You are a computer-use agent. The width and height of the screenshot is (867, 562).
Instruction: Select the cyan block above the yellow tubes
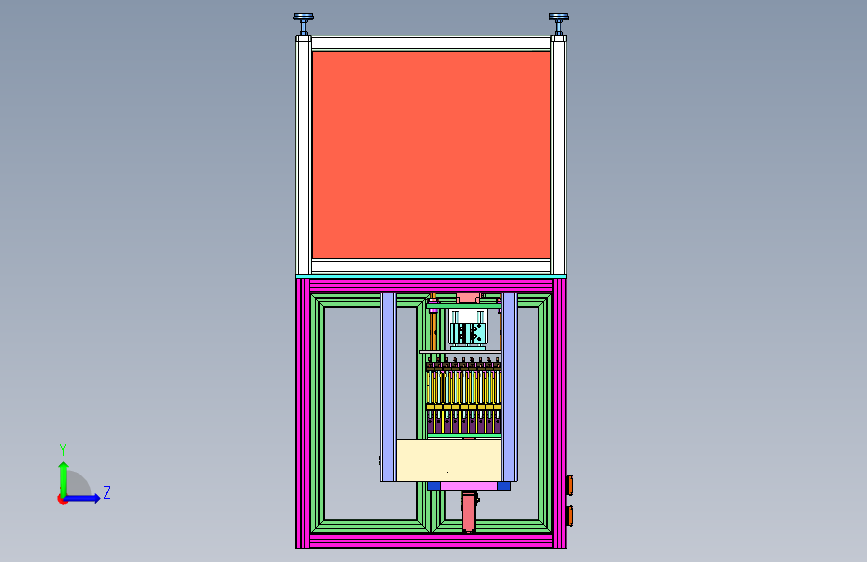468,334
